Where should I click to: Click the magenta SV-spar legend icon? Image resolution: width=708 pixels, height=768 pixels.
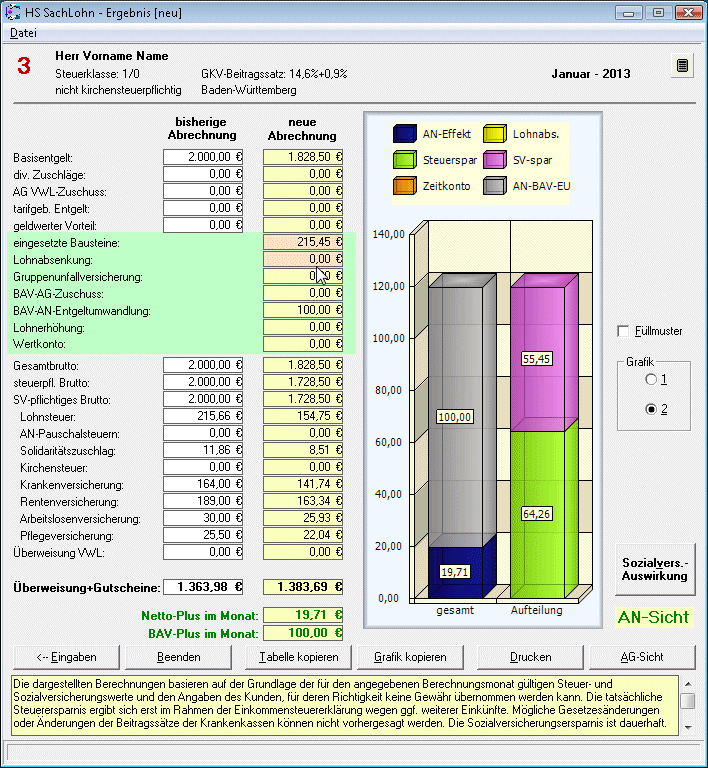tap(496, 159)
